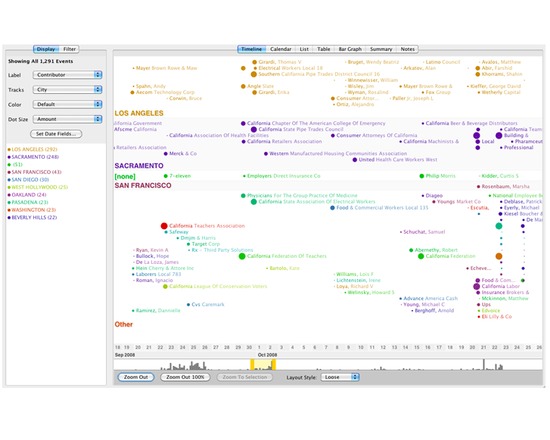
Task: Open the Notes tab
Action: [408, 49]
